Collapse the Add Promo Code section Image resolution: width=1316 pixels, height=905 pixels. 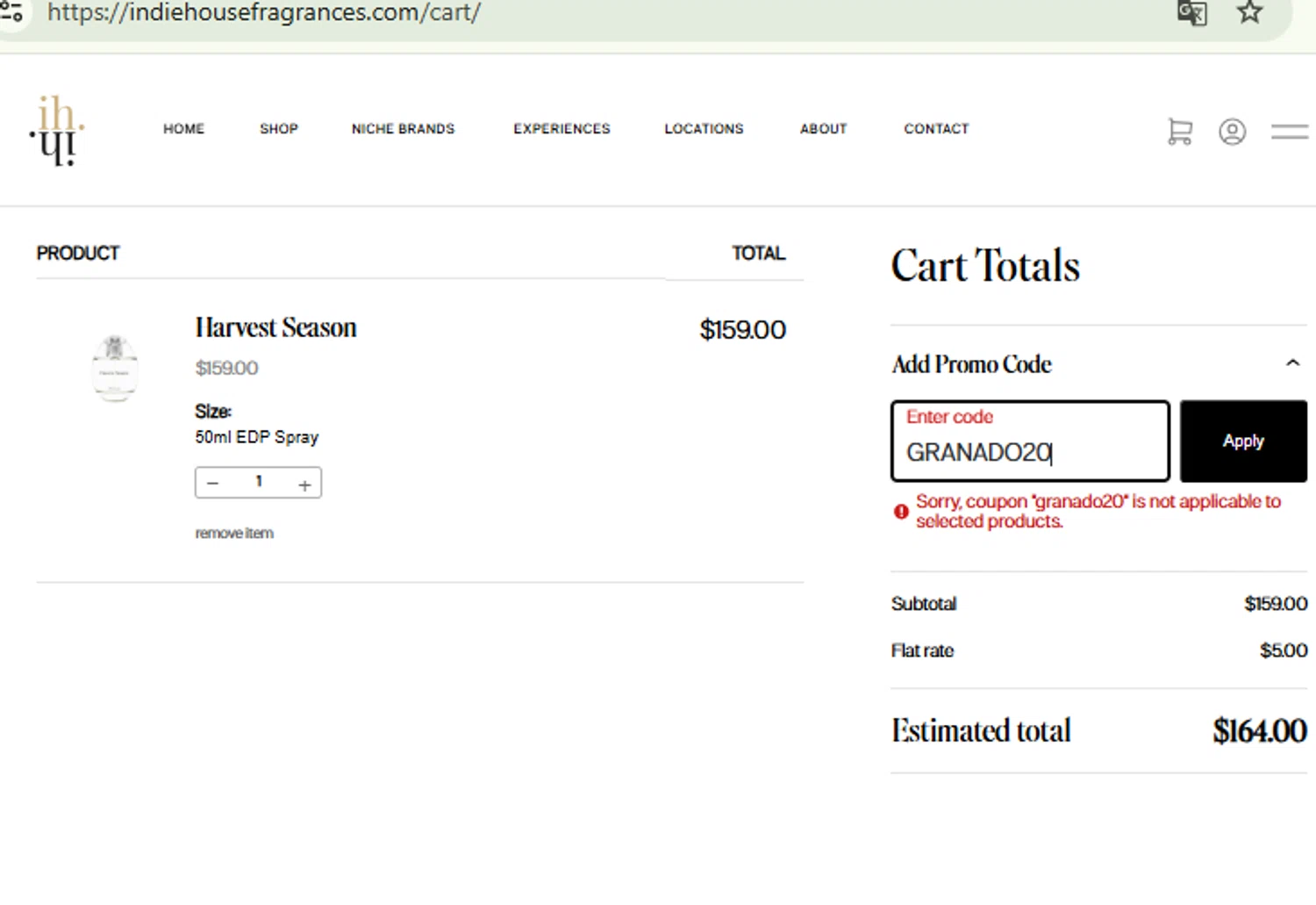click(x=1292, y=363)
